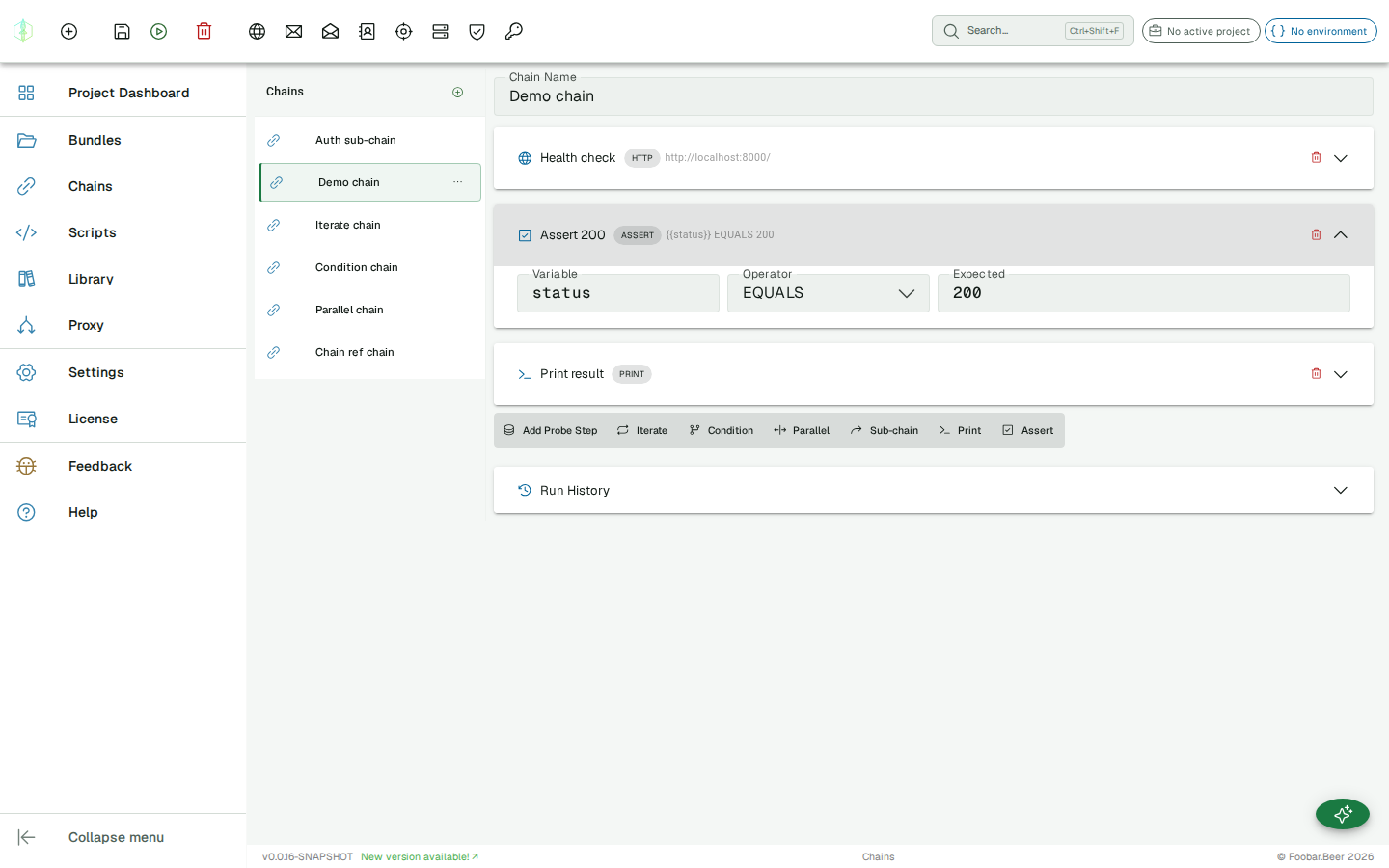Add a Parallel step

[802, 430]
